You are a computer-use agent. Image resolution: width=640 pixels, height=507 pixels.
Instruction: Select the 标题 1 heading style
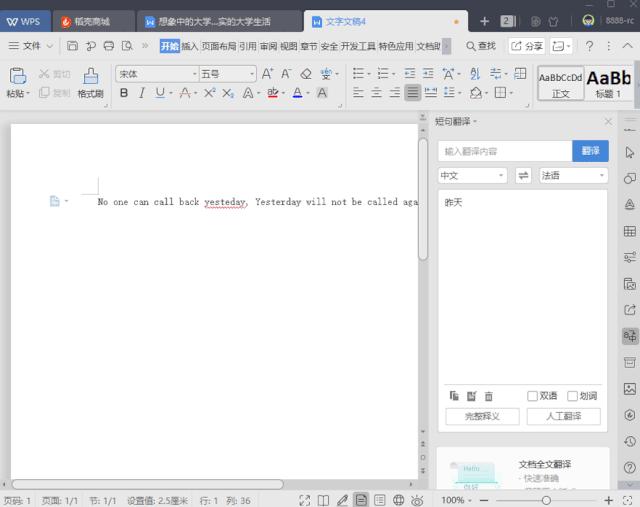point(608,83)
